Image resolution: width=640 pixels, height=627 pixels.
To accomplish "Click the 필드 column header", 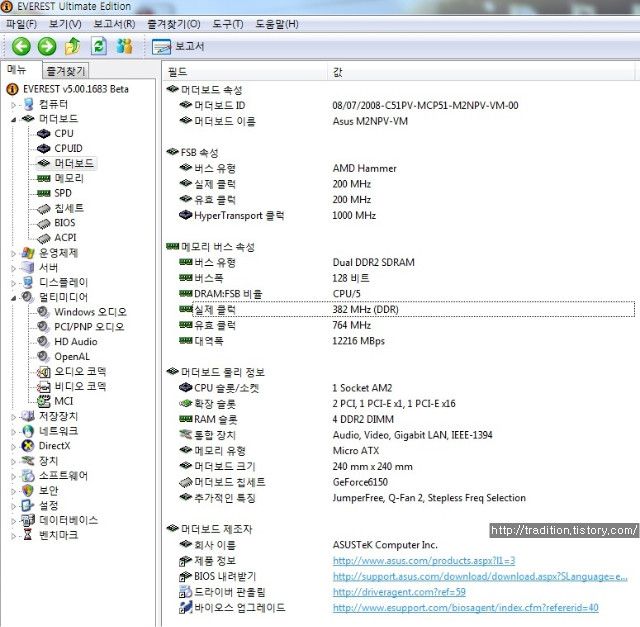I will tap(246, 72).
